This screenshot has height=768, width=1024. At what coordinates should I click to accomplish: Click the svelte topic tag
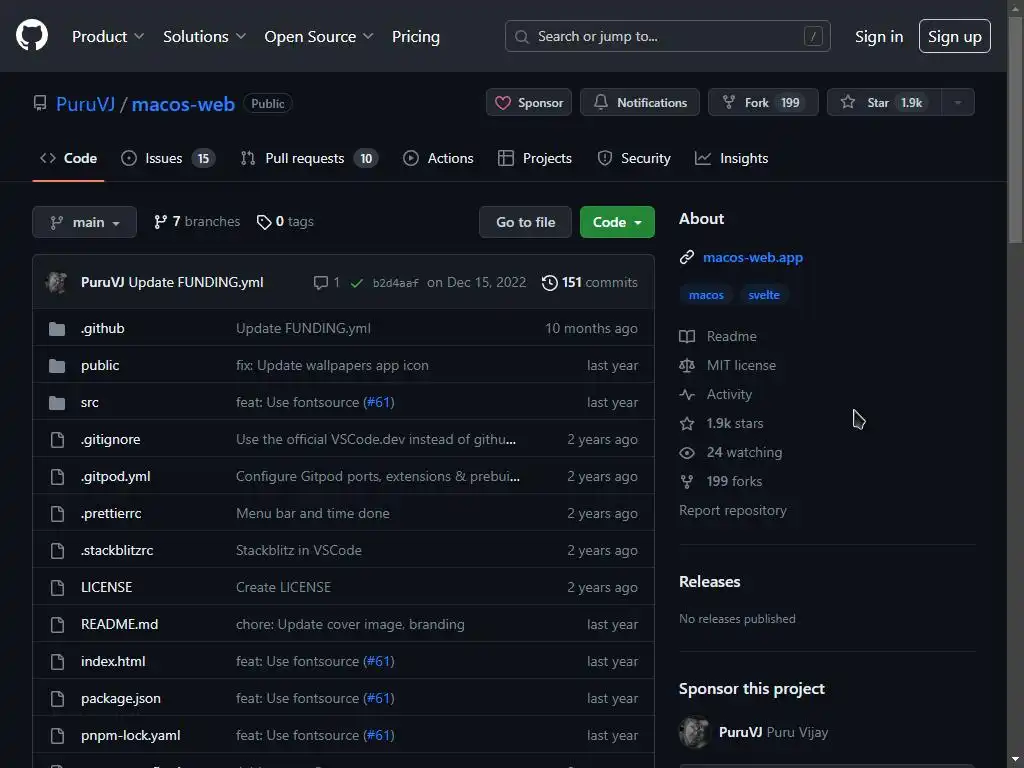[x=763, y=295]
